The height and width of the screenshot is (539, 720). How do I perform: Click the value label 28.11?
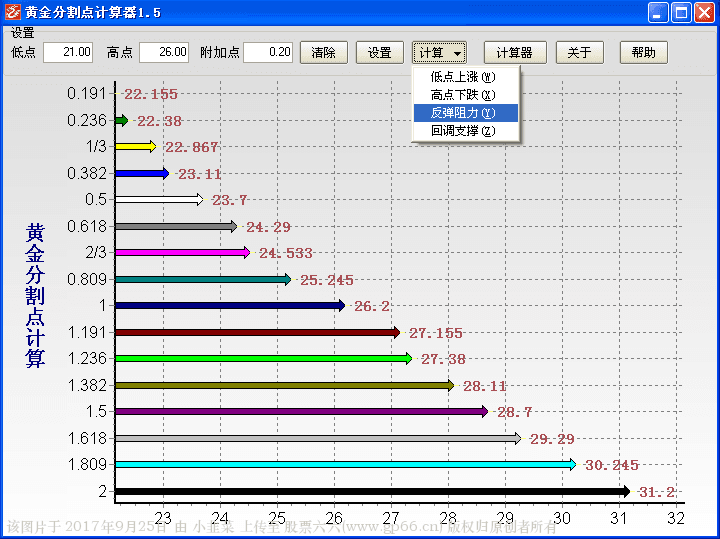[485, 386]
